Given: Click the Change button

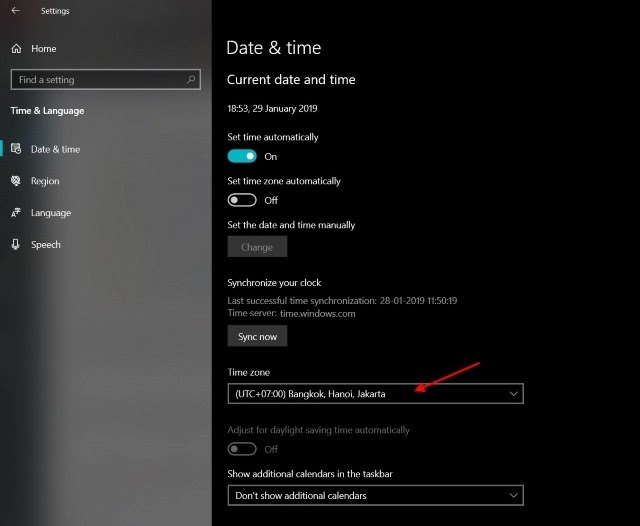Looking at the screenshot, I should point(257,247).
